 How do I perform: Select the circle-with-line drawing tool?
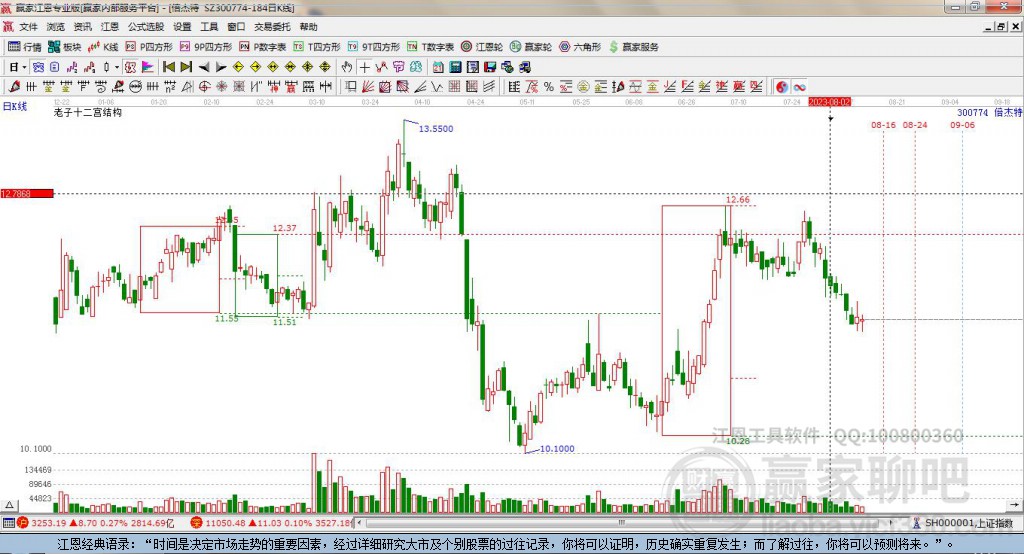[x=135, y=87]
